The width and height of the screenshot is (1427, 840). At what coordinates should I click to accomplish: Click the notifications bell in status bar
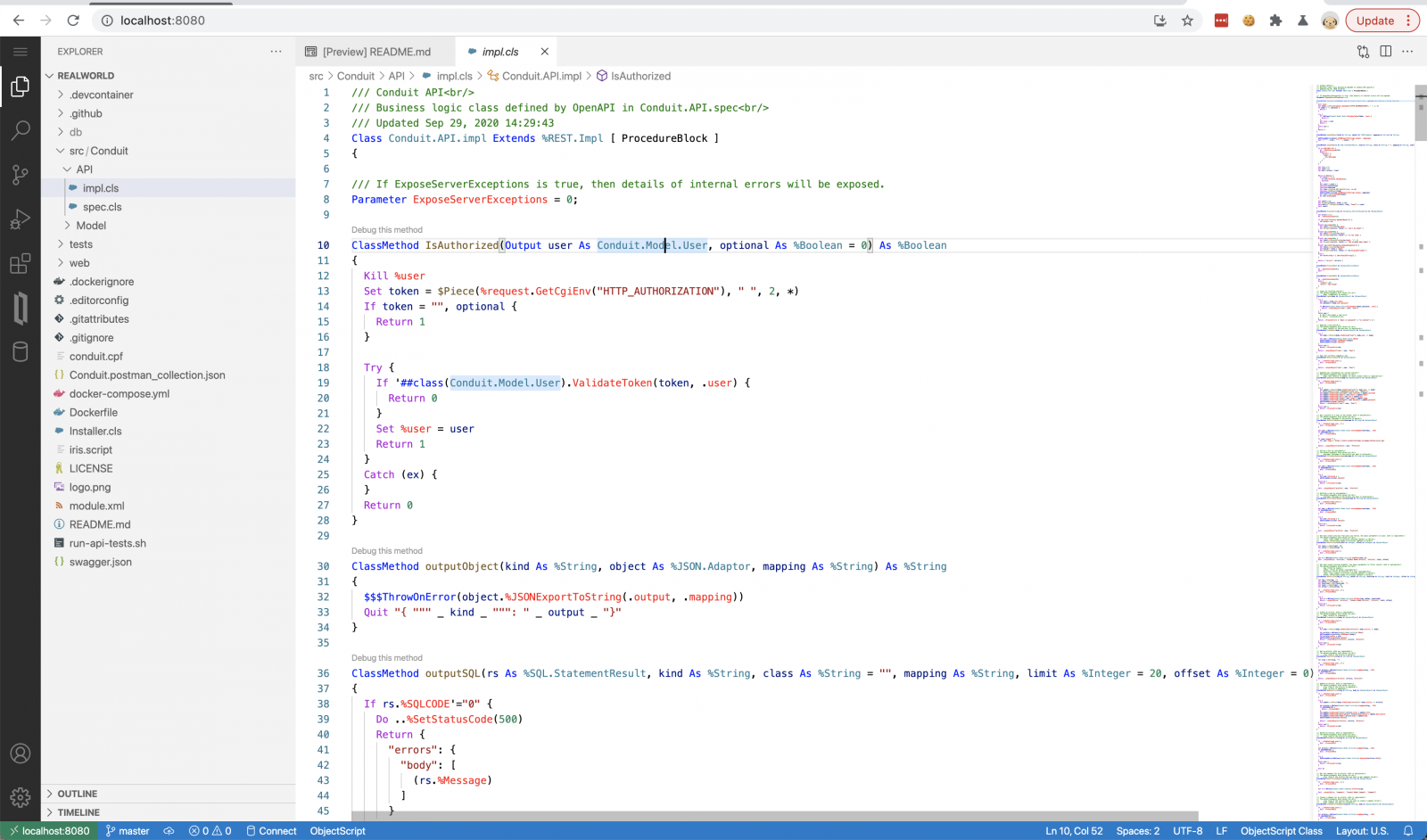coord(1408,831)
